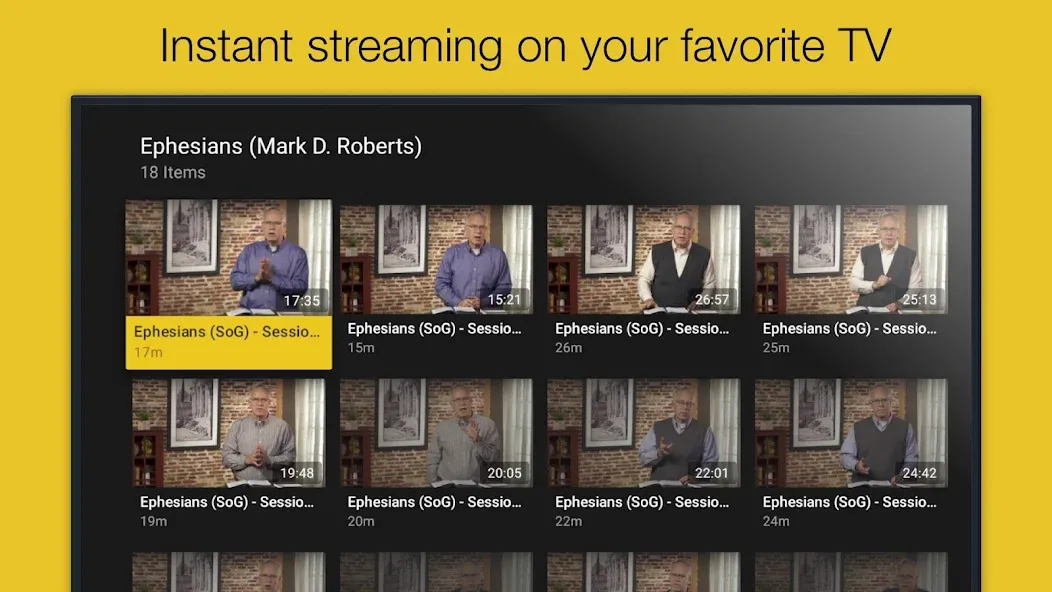
Task: Open the video thumbnail with duration 15:21
Action: 436,259
